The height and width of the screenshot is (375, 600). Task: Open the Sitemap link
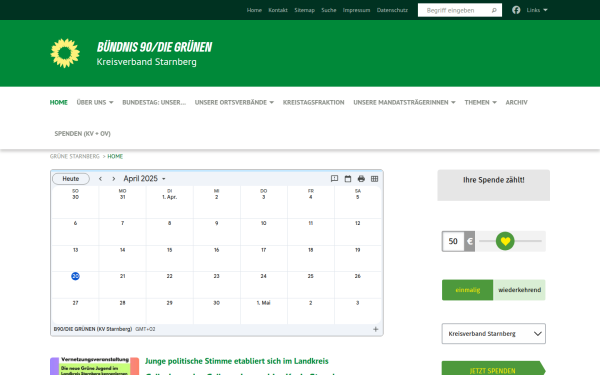pos(304,10)
